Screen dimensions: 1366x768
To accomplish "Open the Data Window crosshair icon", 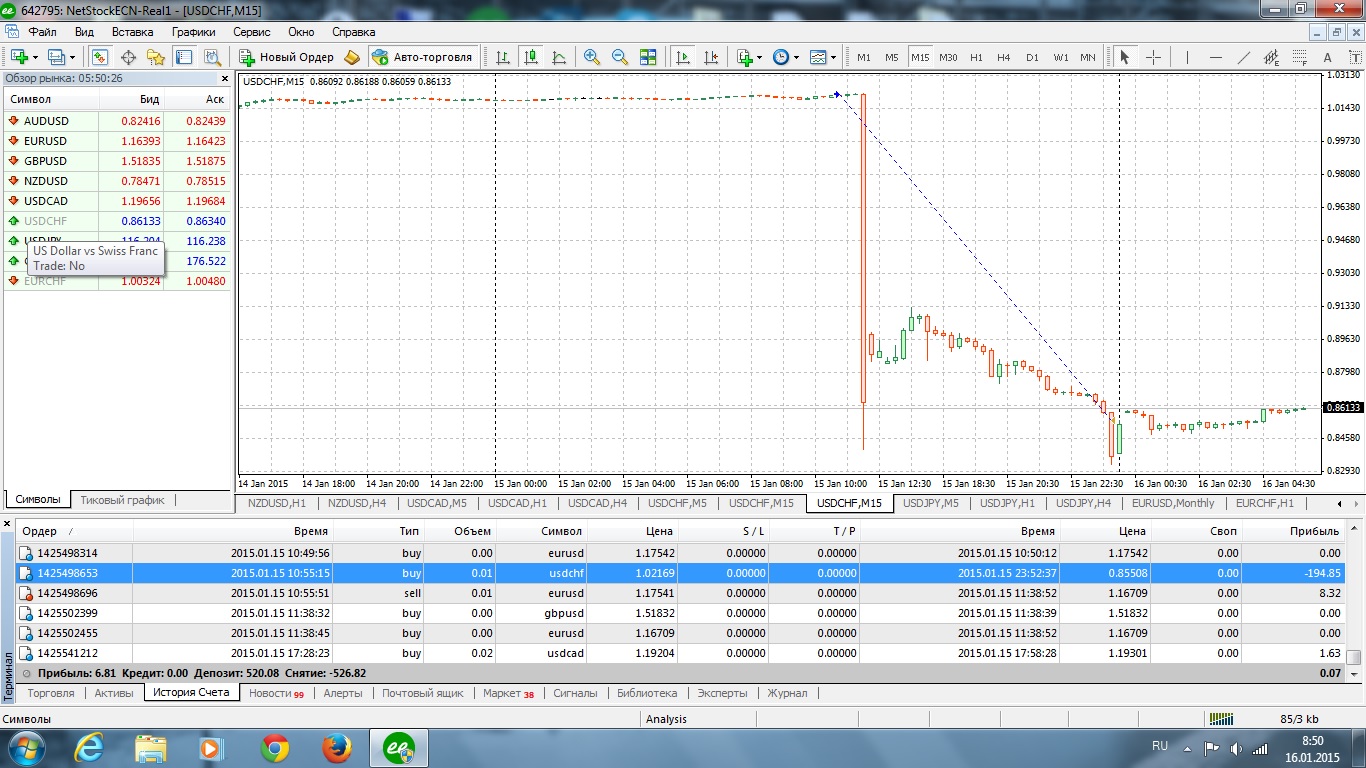I will [128, 57].
